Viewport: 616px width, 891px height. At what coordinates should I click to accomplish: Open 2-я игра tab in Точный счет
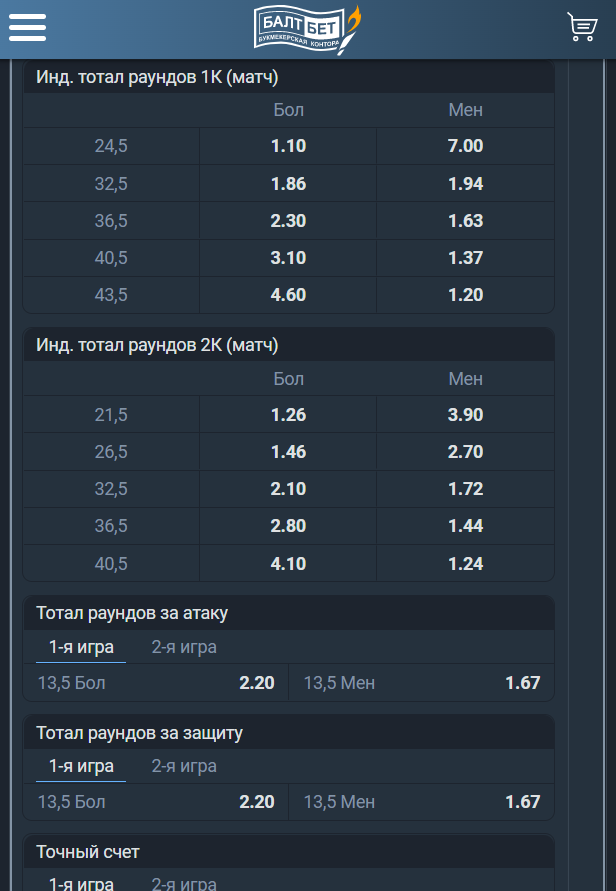pyautogui.click(x=184, y=883)
